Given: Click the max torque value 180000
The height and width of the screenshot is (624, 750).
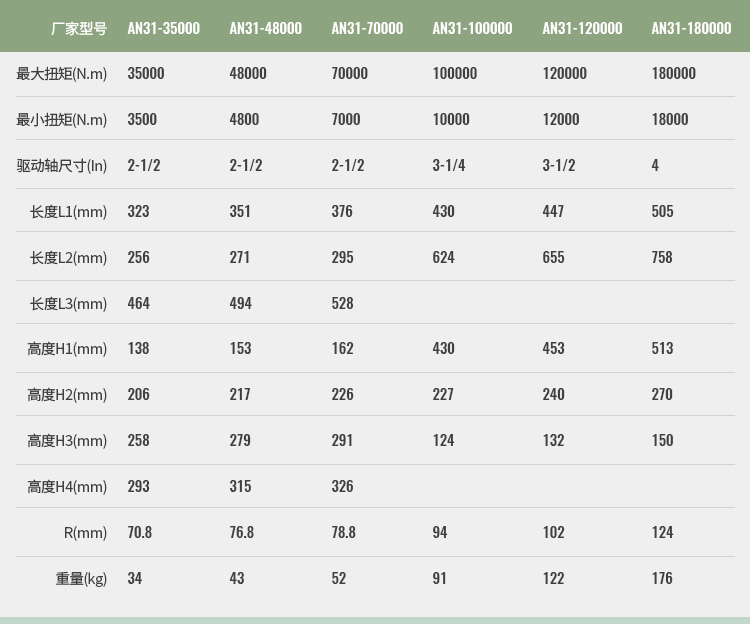Looking at the screenshot, I should click(x=673, y=73).
